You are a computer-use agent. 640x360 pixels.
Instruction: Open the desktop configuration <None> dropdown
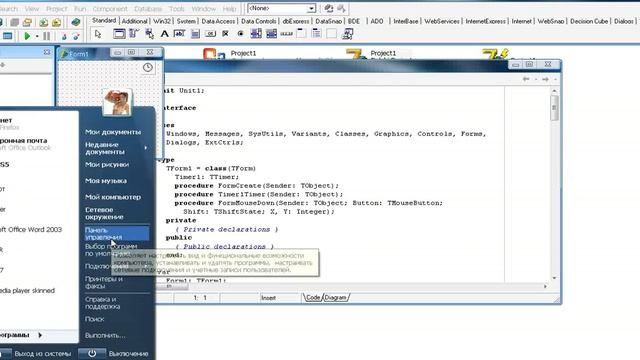(311, 9)
